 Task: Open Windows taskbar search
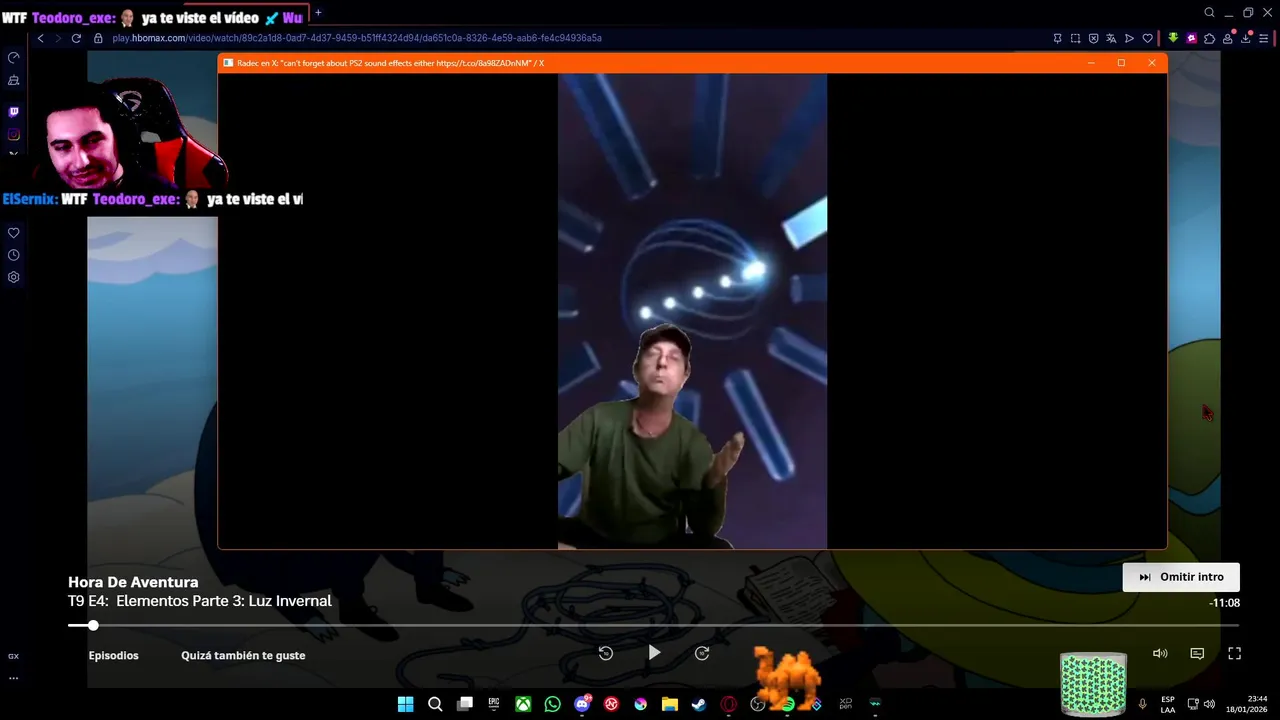(435, 704)
